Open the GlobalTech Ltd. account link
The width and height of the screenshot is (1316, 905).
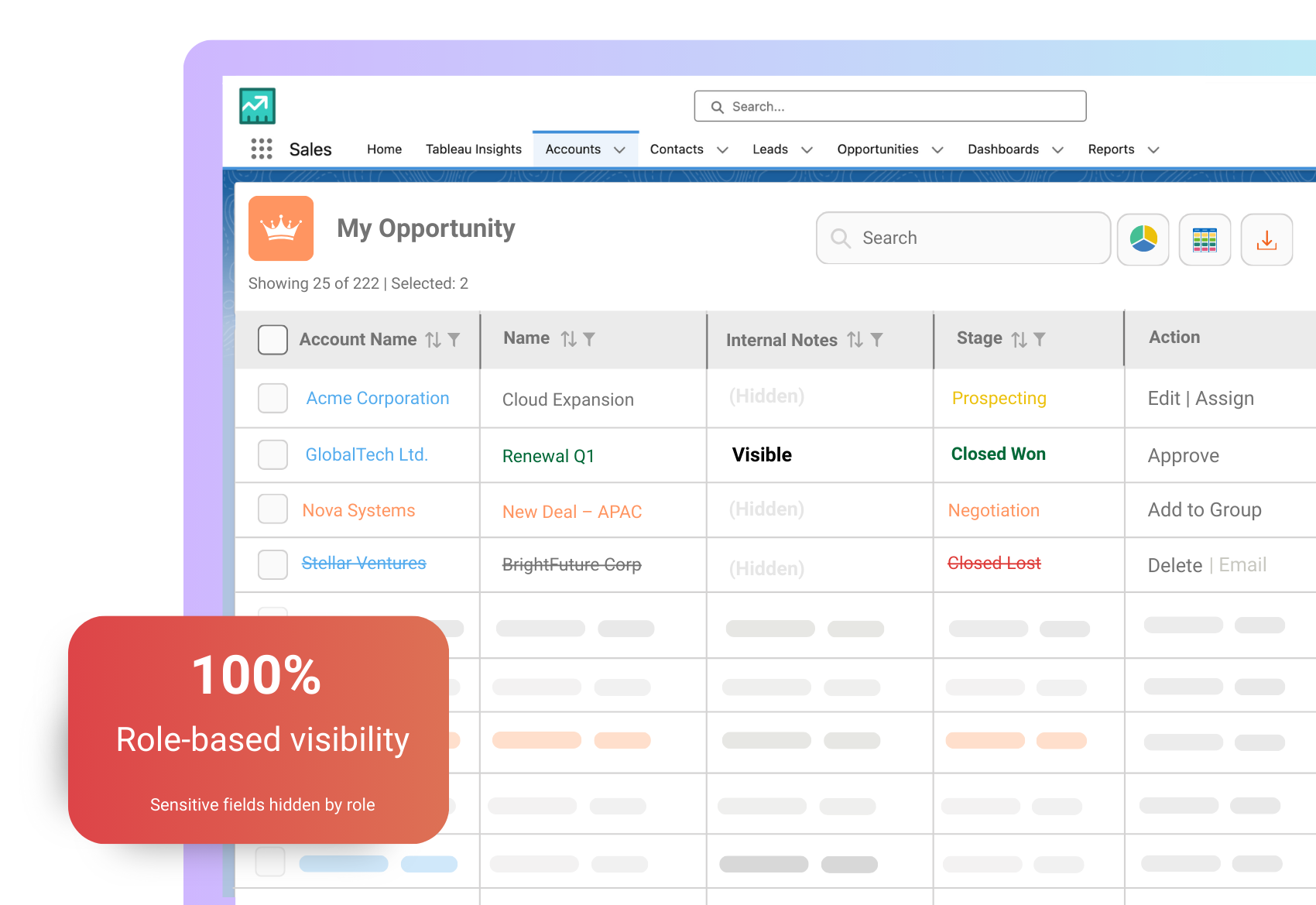[367, 454]
